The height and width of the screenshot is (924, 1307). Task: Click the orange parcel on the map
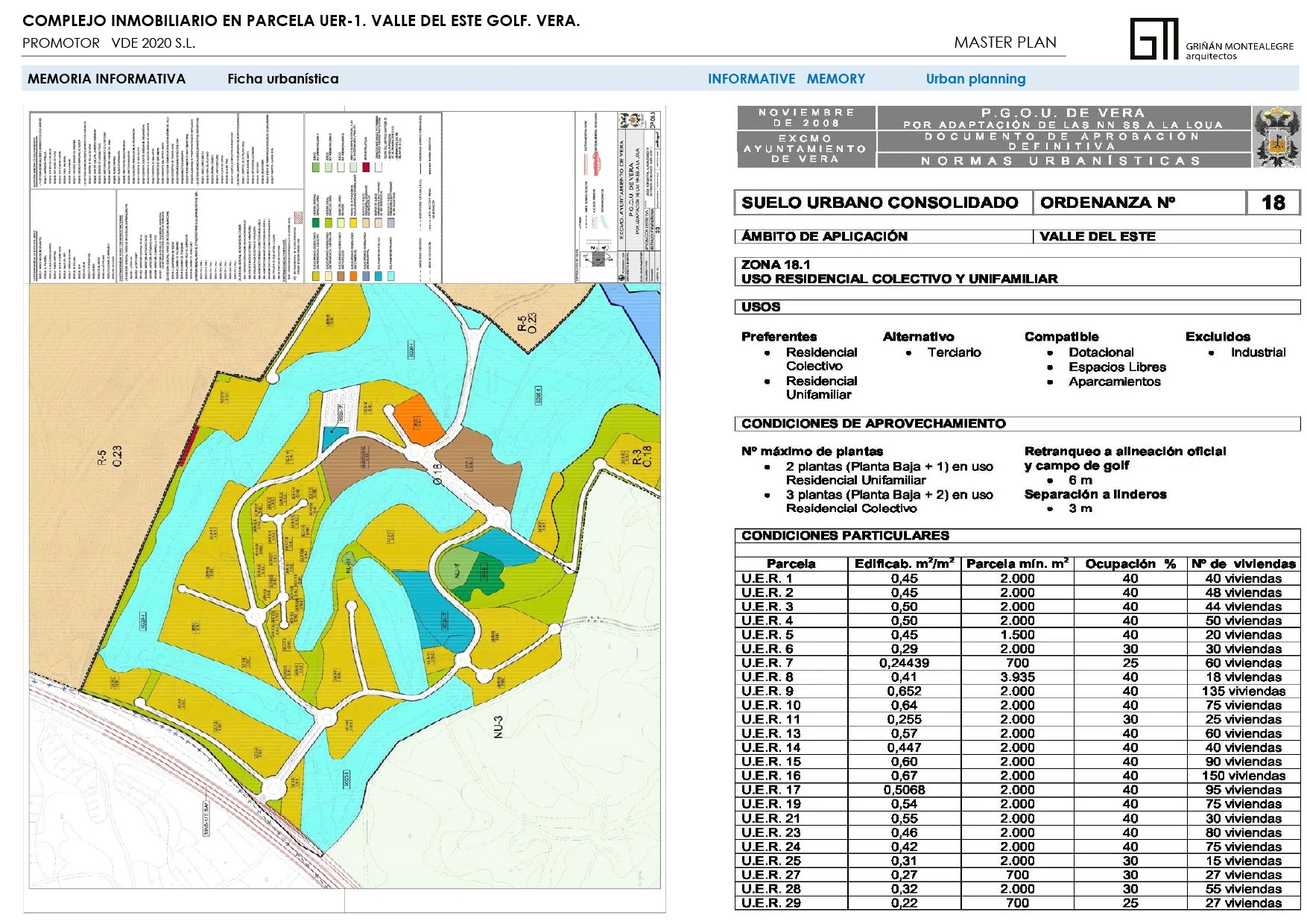click(x=419, y=421)
